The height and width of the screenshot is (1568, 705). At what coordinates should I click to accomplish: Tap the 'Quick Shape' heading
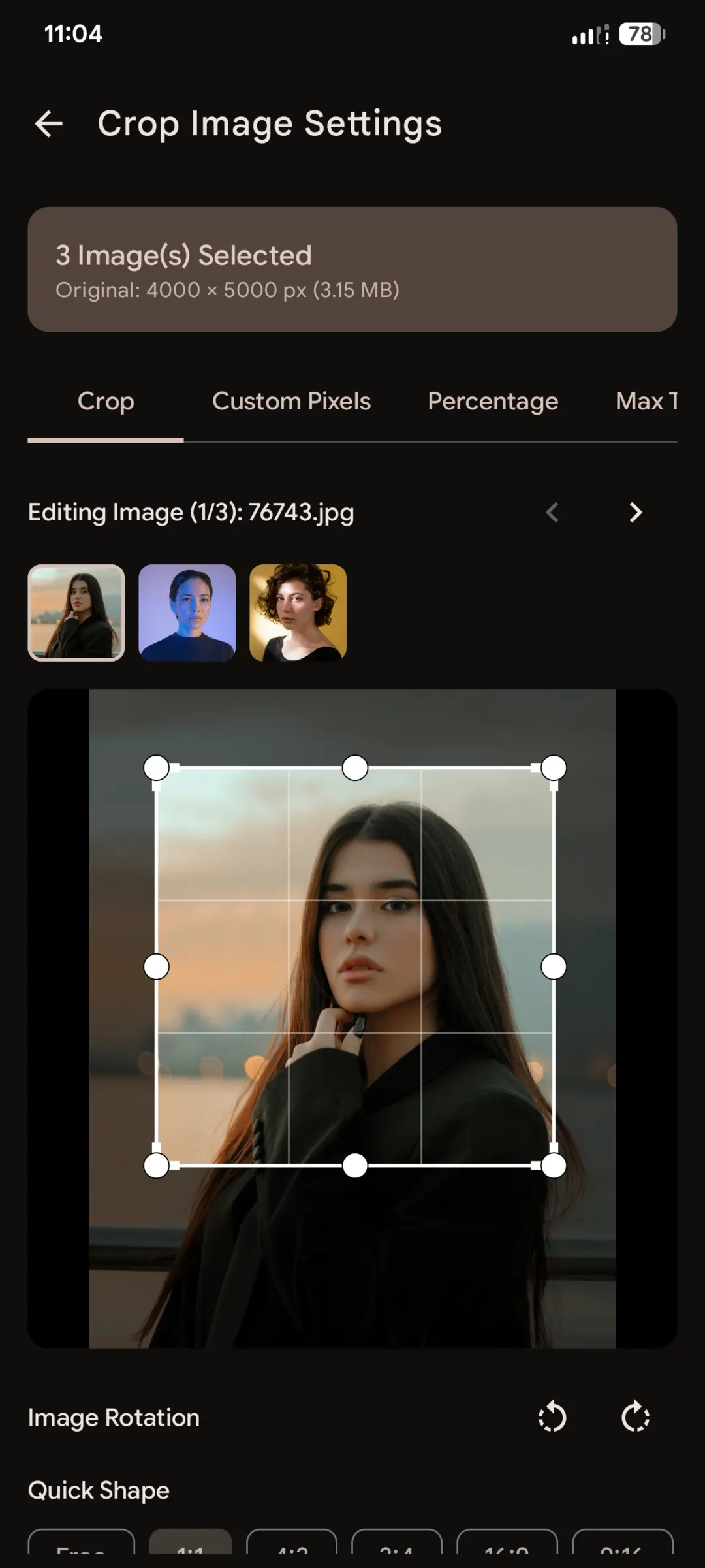[x=99, y=1491]
